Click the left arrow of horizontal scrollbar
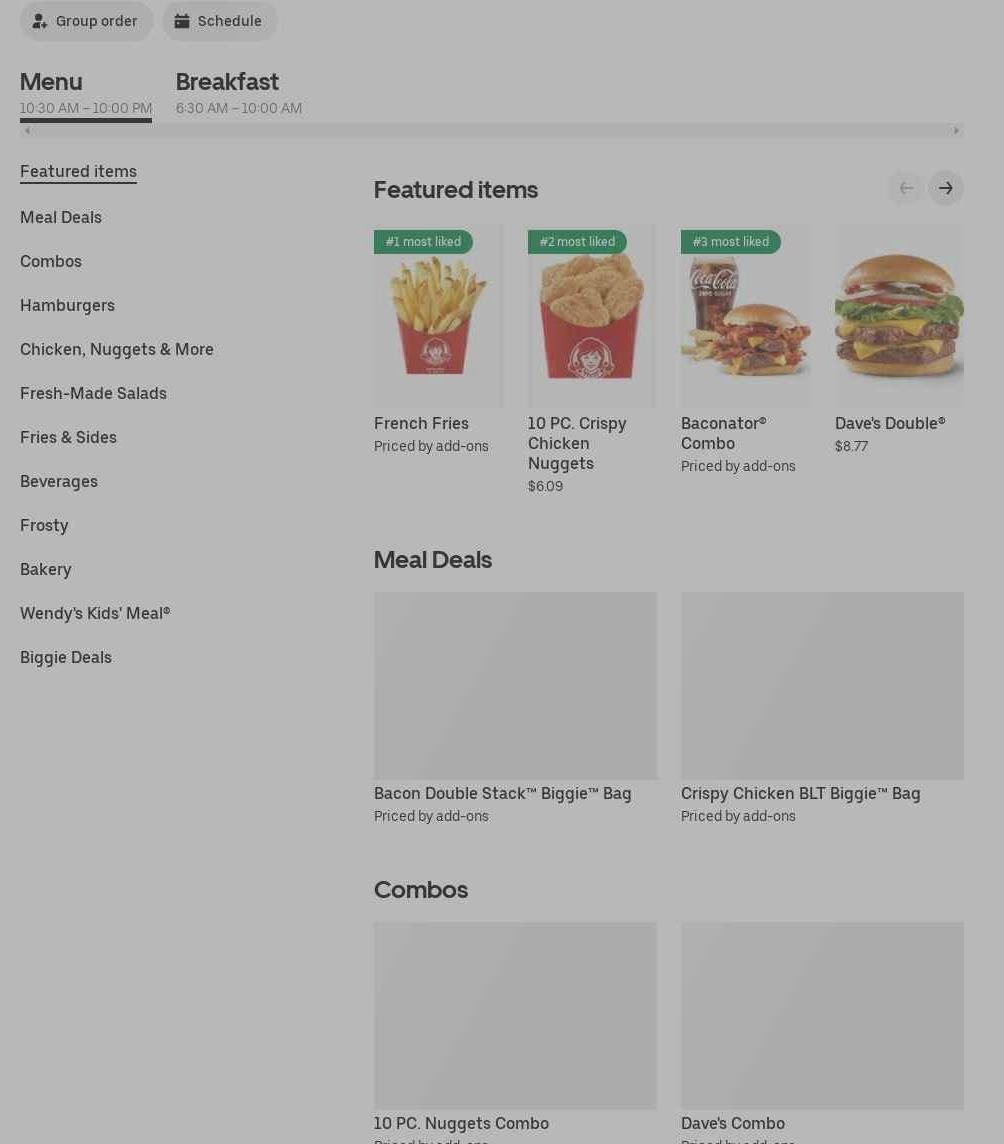Viewport: 1004px width, 1144px height. pyautogui.click(x=27, y=131)
